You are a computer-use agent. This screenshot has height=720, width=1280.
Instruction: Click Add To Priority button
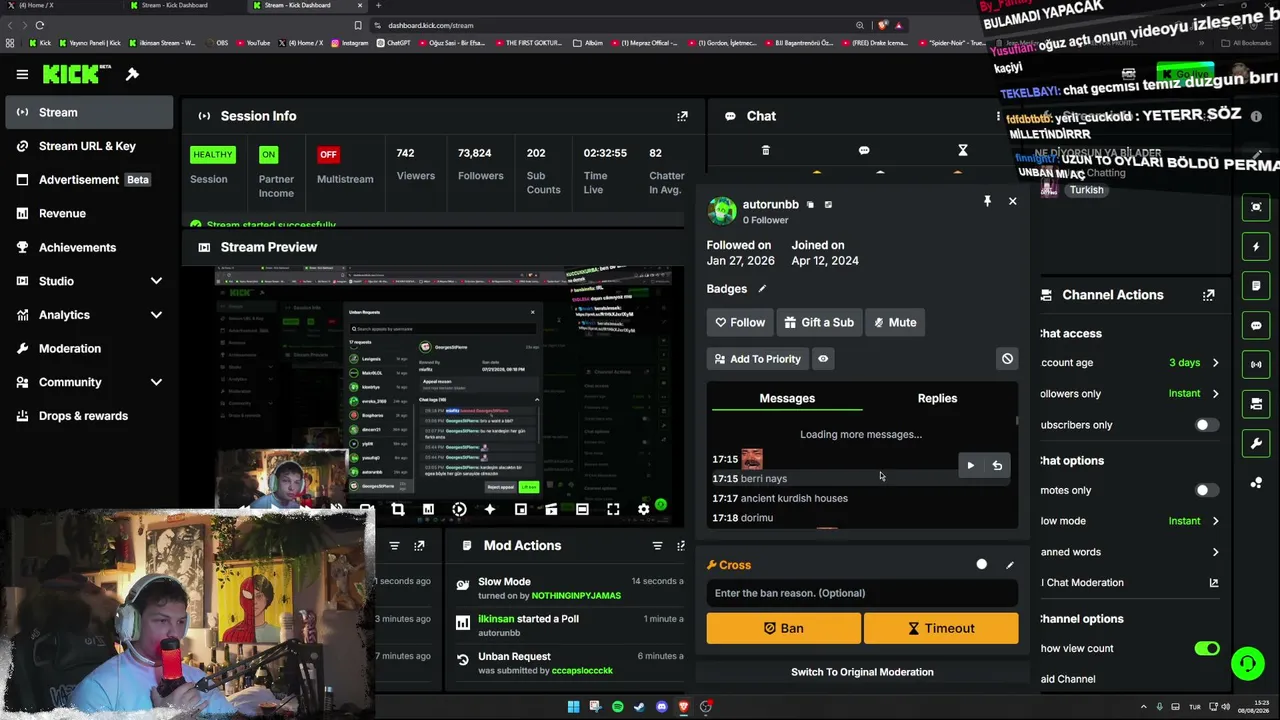point(757,359)
